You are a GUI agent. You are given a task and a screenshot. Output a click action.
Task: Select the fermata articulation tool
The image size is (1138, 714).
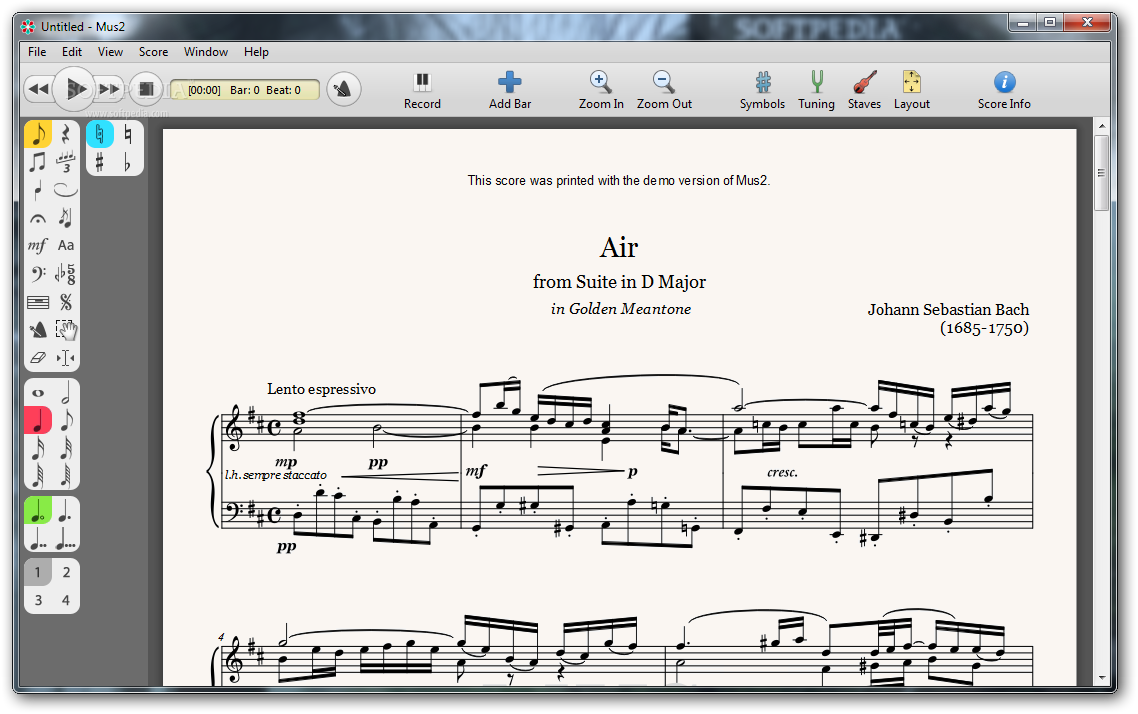(38, 218)
